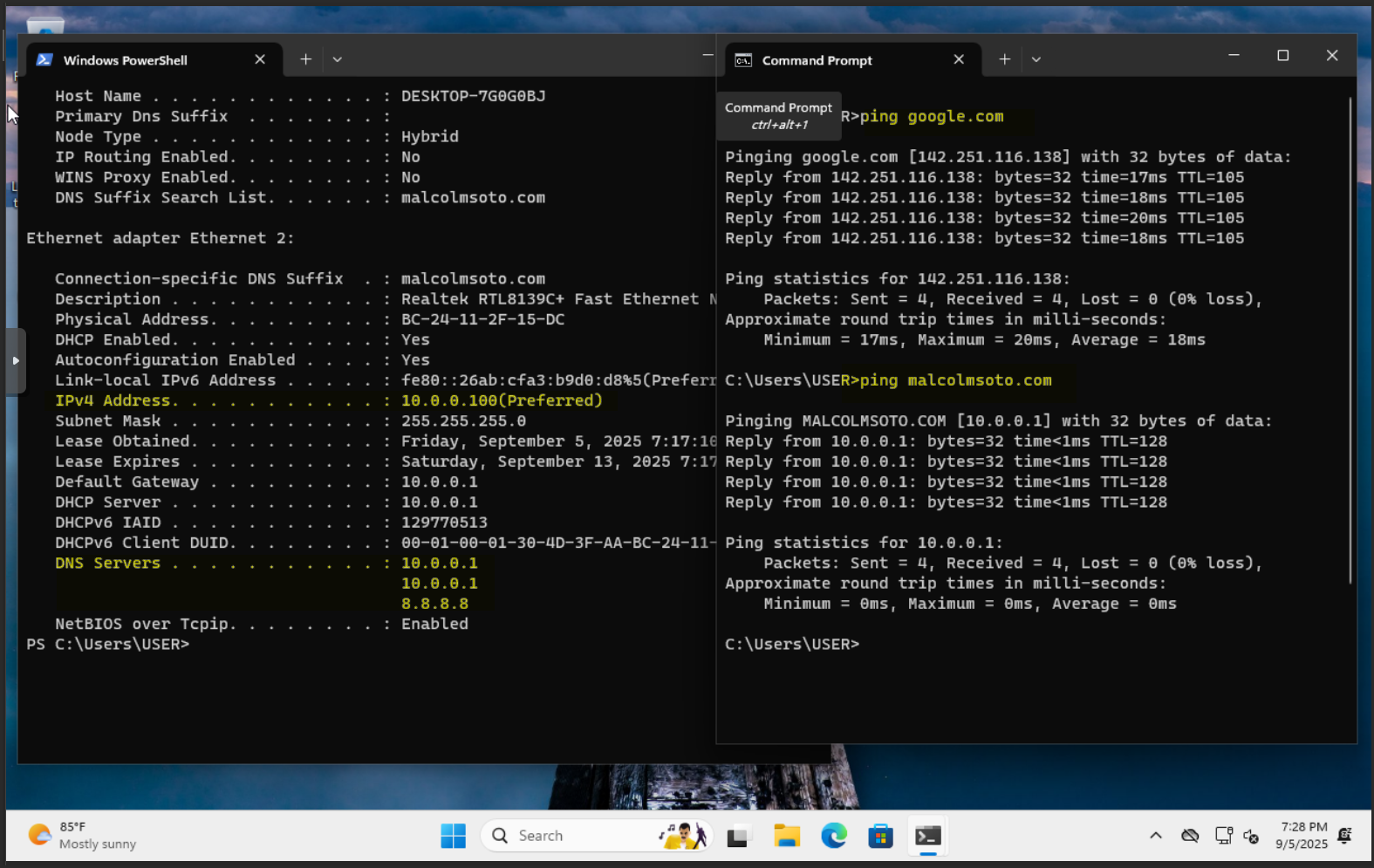Open the Windows Start menu
Image resolution: width=1374 pixels, height=868 pixels.
[453, 836]
